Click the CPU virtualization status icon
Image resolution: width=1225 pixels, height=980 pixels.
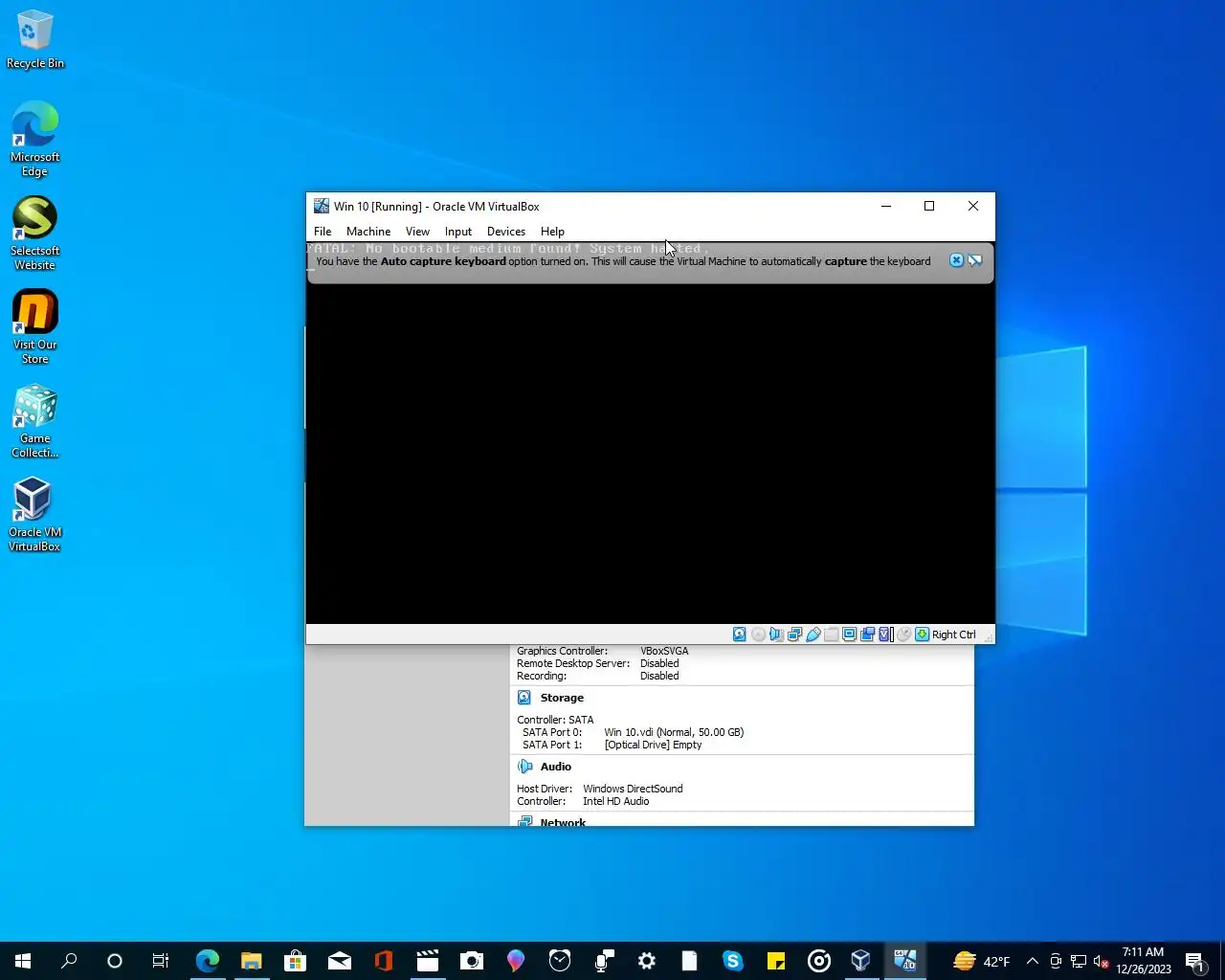click(885, 635)
